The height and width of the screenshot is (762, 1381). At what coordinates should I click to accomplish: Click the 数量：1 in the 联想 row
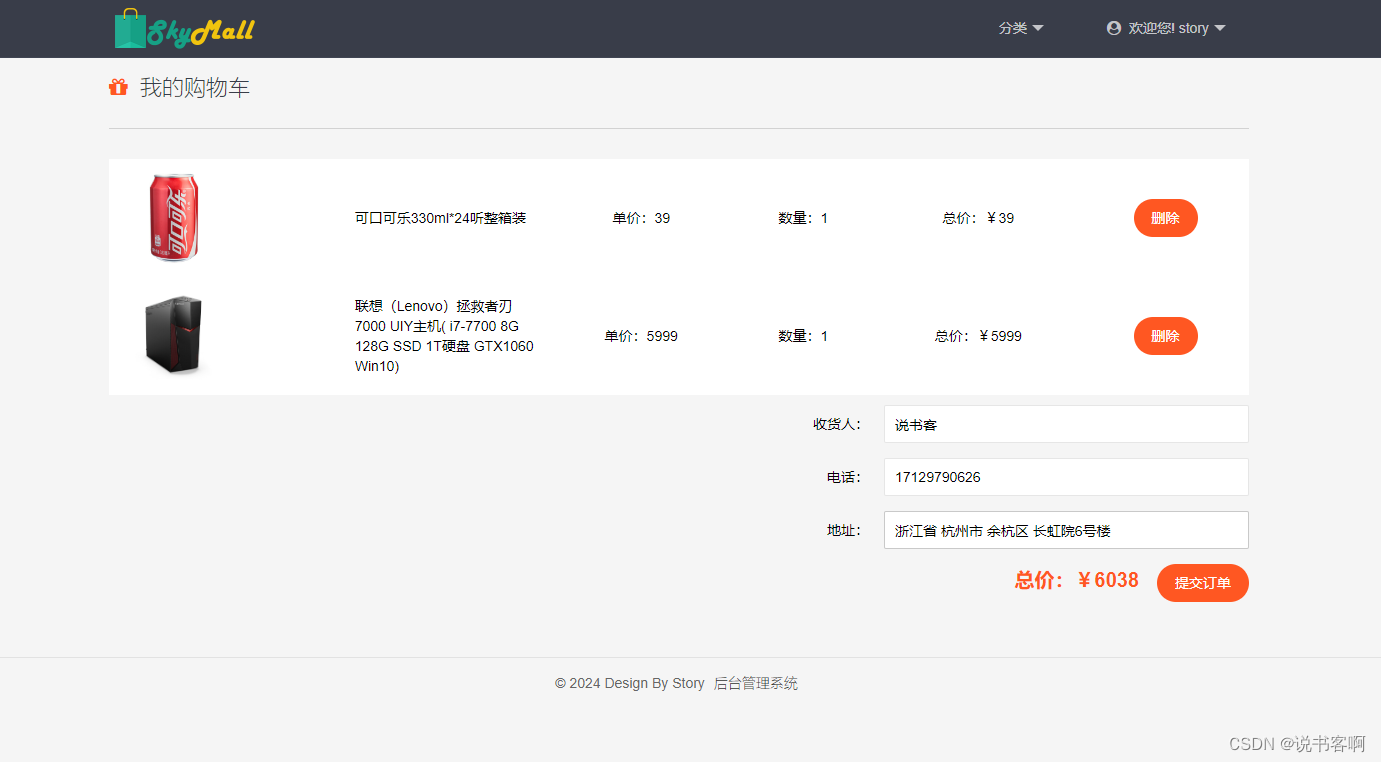pyautogui.click(x=803, y=336)
